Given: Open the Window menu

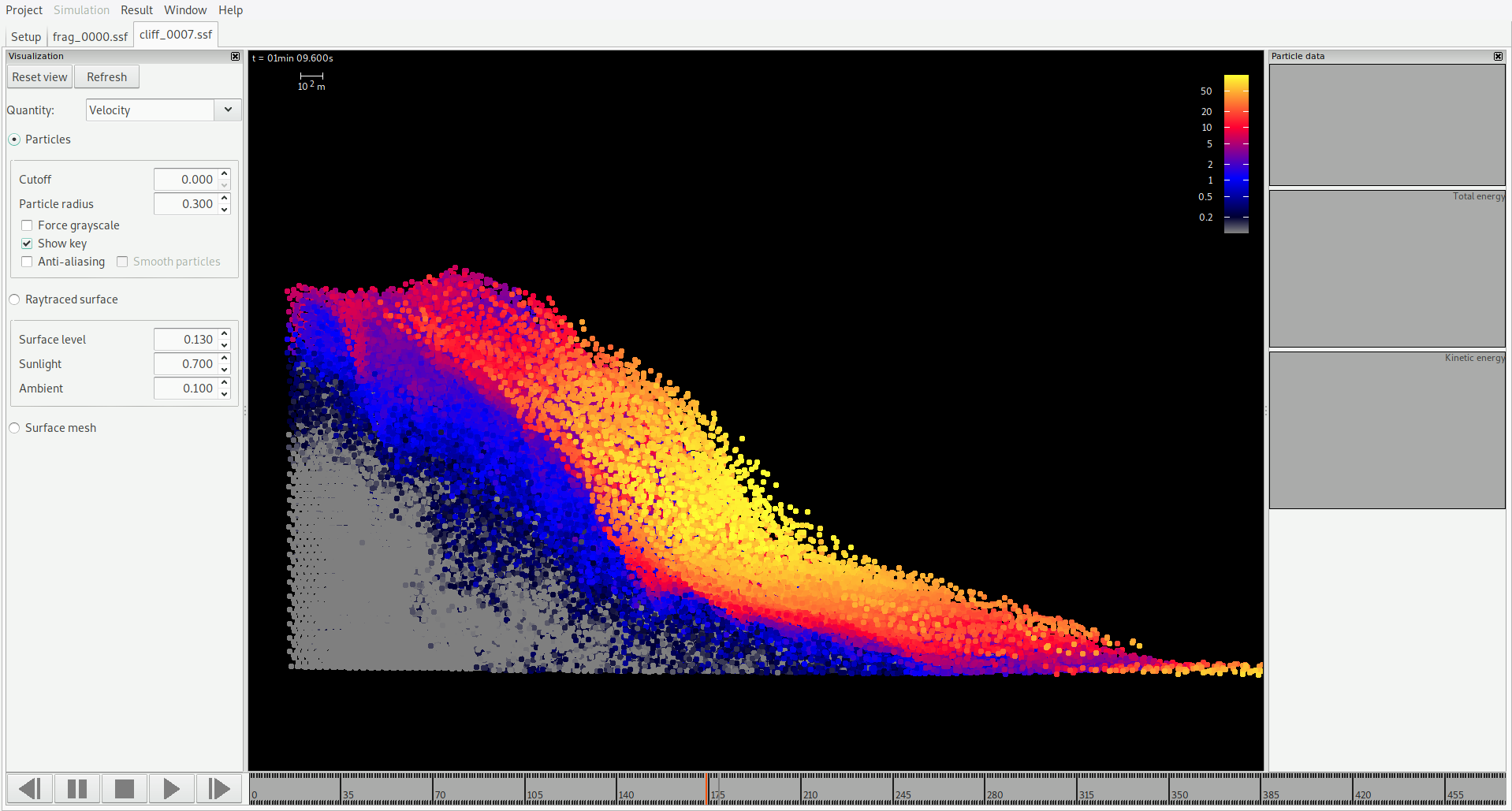Looking at the screenshot, I should tap(185, 10).
